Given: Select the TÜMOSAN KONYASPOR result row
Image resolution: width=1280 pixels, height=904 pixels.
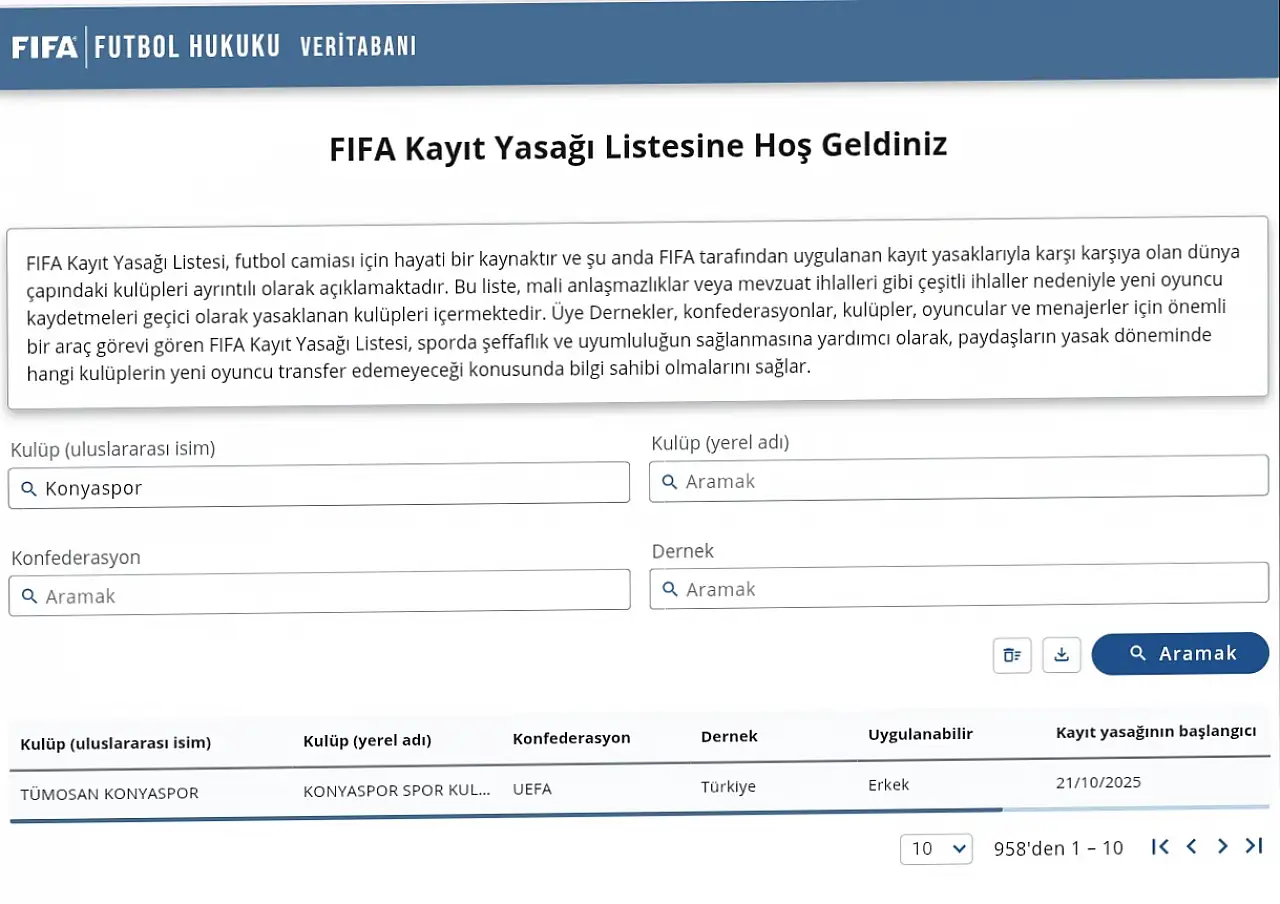Looking at the screenshot, I should point(110,793).
